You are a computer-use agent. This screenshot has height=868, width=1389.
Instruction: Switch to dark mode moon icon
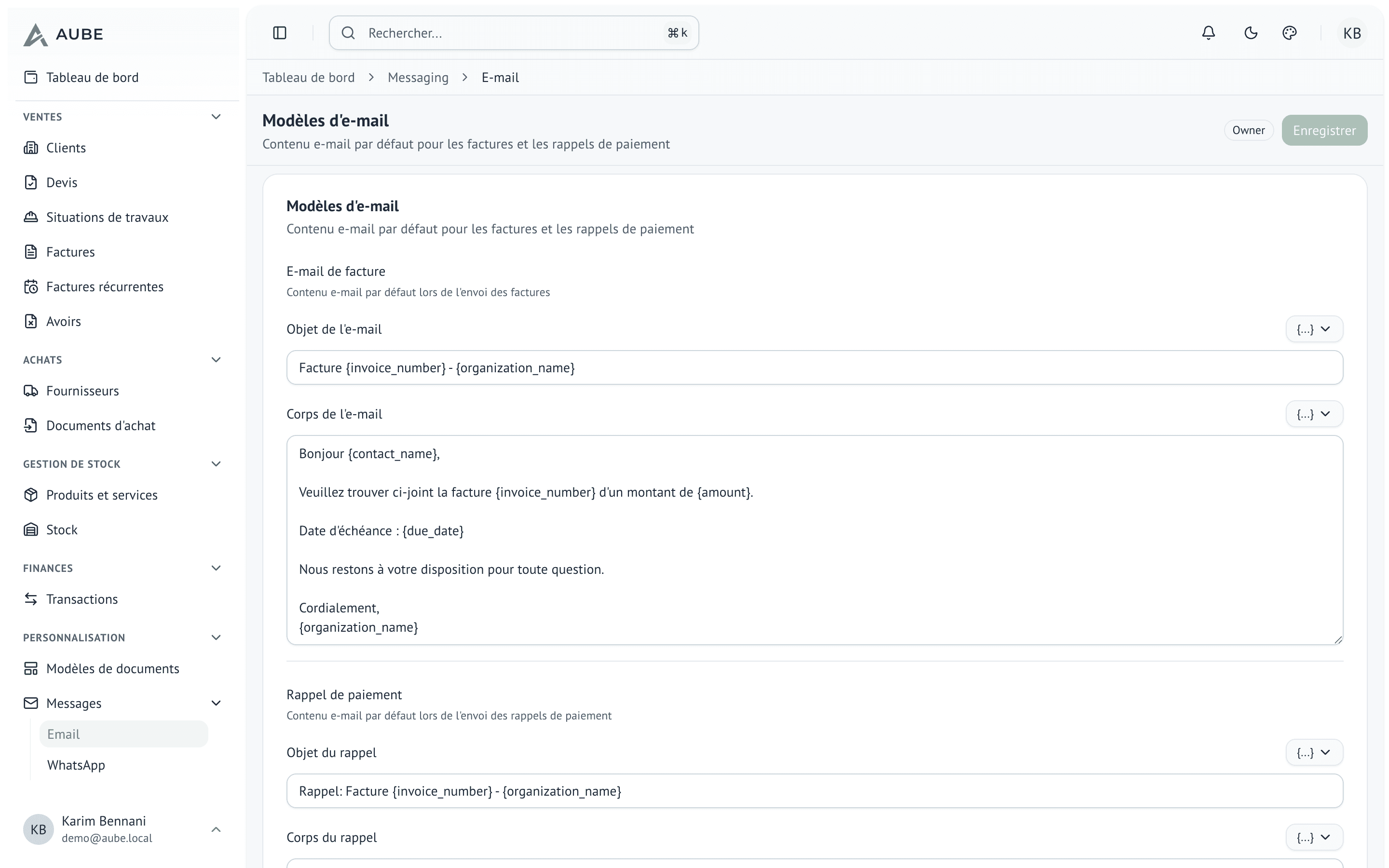pyautogui.click(x=1251, y=33)
